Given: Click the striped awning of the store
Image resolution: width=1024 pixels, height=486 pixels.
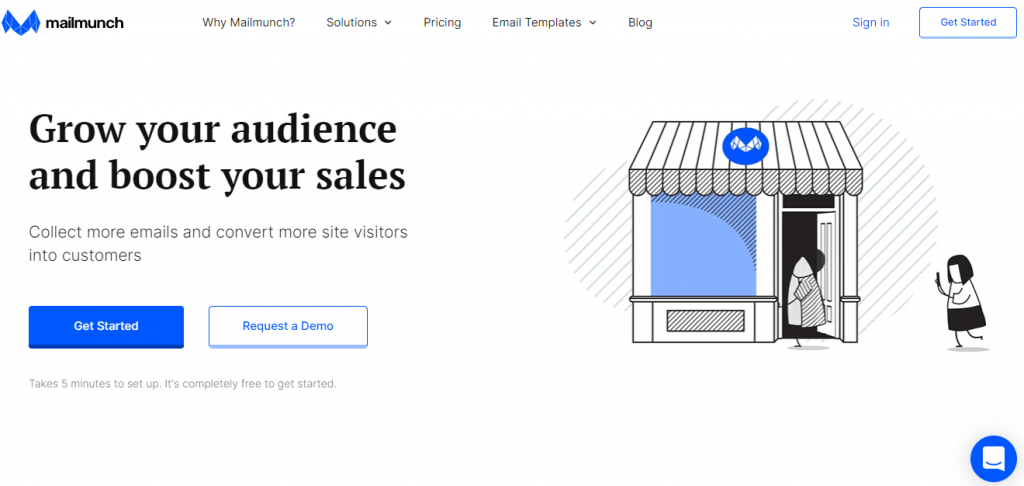Looking at the screenshot, I should click(746, 157).
